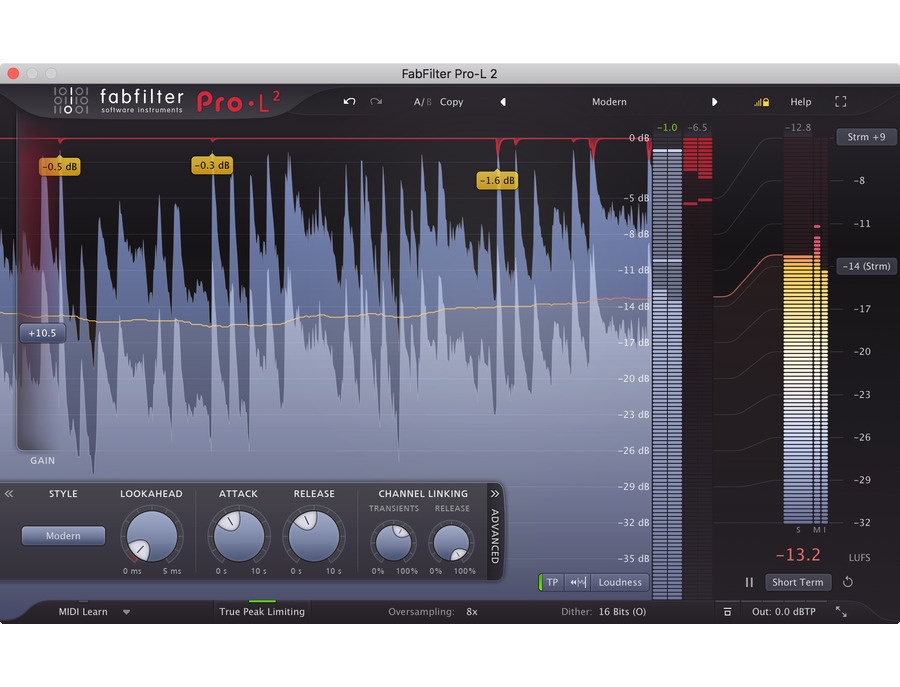Toggle the TP true peak metering button
The width and height of the screenshot is (900, 687).
(x=550, y=583)
